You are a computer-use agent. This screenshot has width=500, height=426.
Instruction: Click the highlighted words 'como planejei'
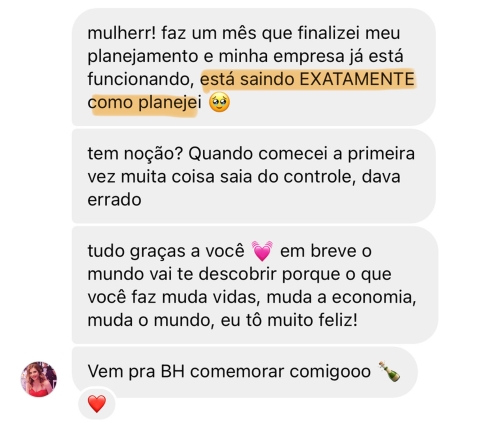[x=144, y=102]
